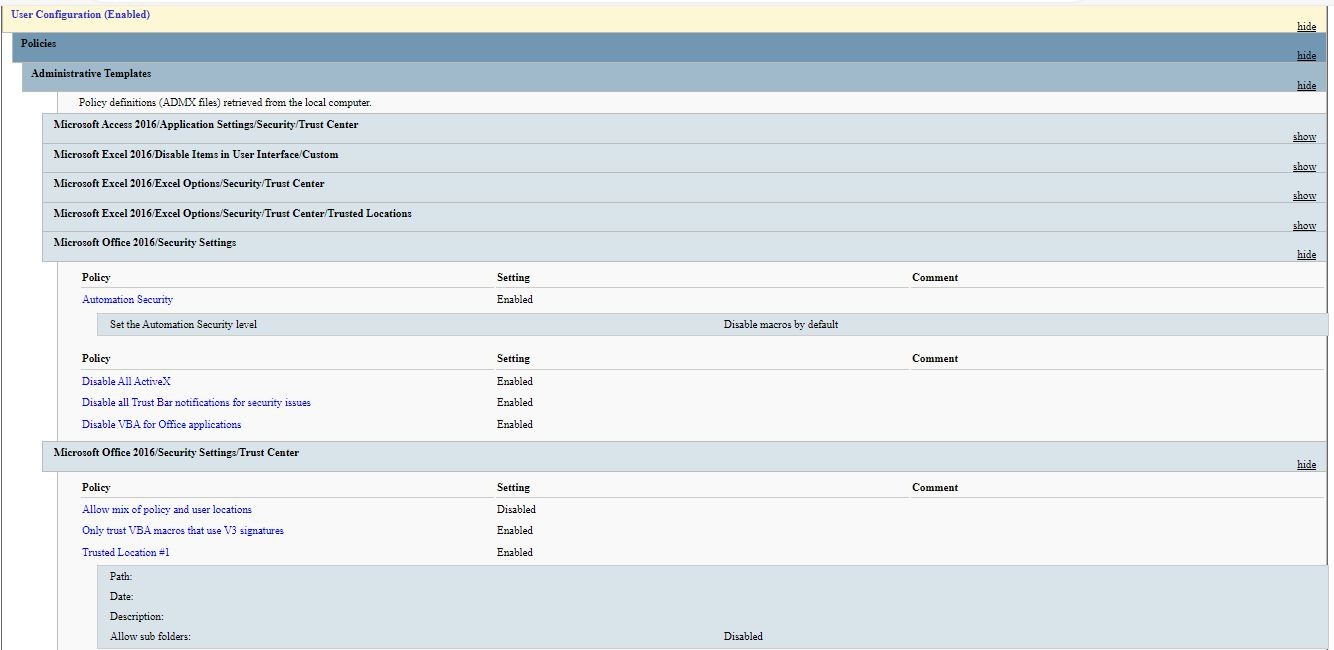Click the 'Disable macros by default' value
Screen dimensions: 1334x650
tap(781, 325)
